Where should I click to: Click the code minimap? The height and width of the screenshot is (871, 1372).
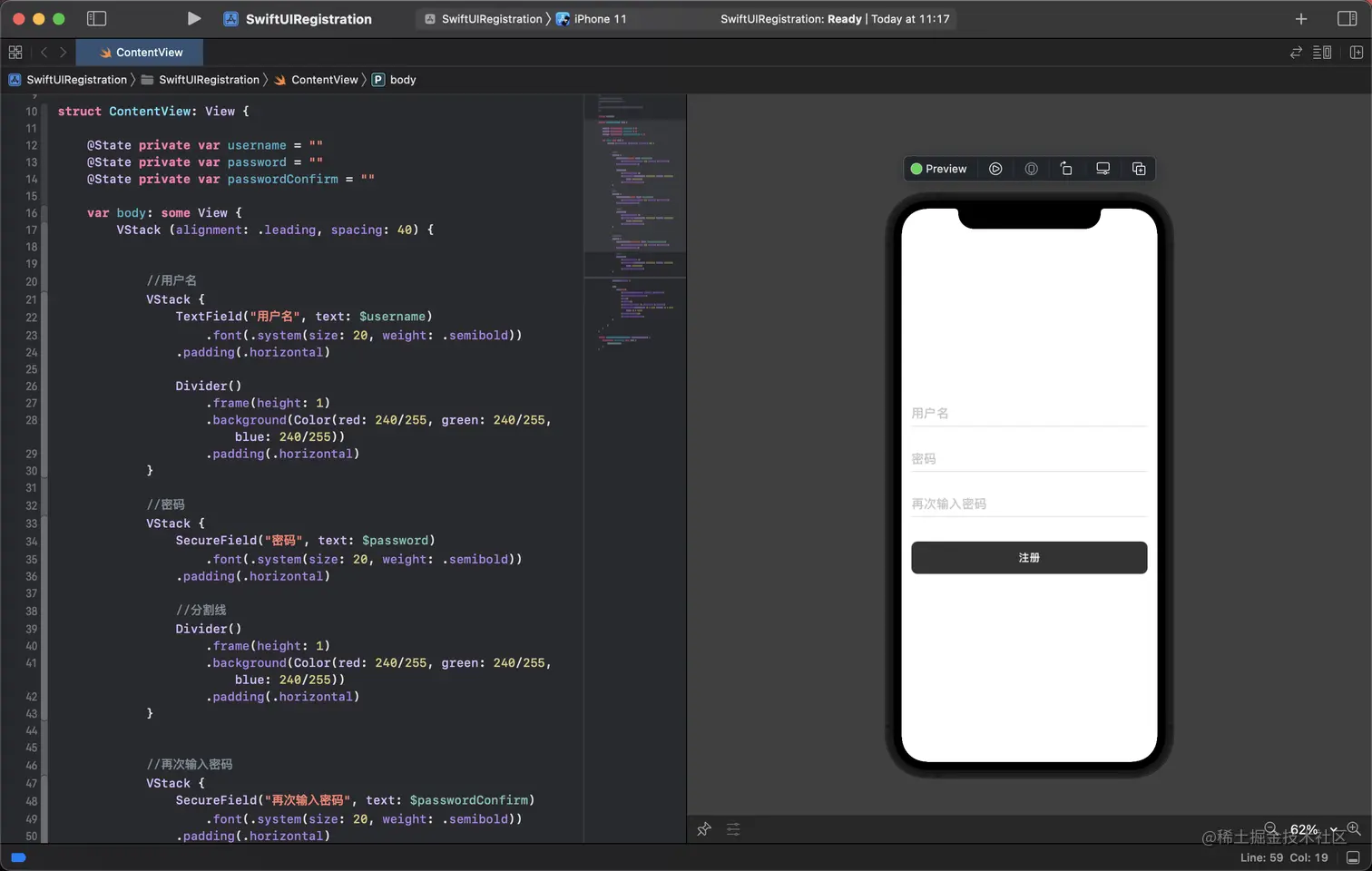point(635,222)
